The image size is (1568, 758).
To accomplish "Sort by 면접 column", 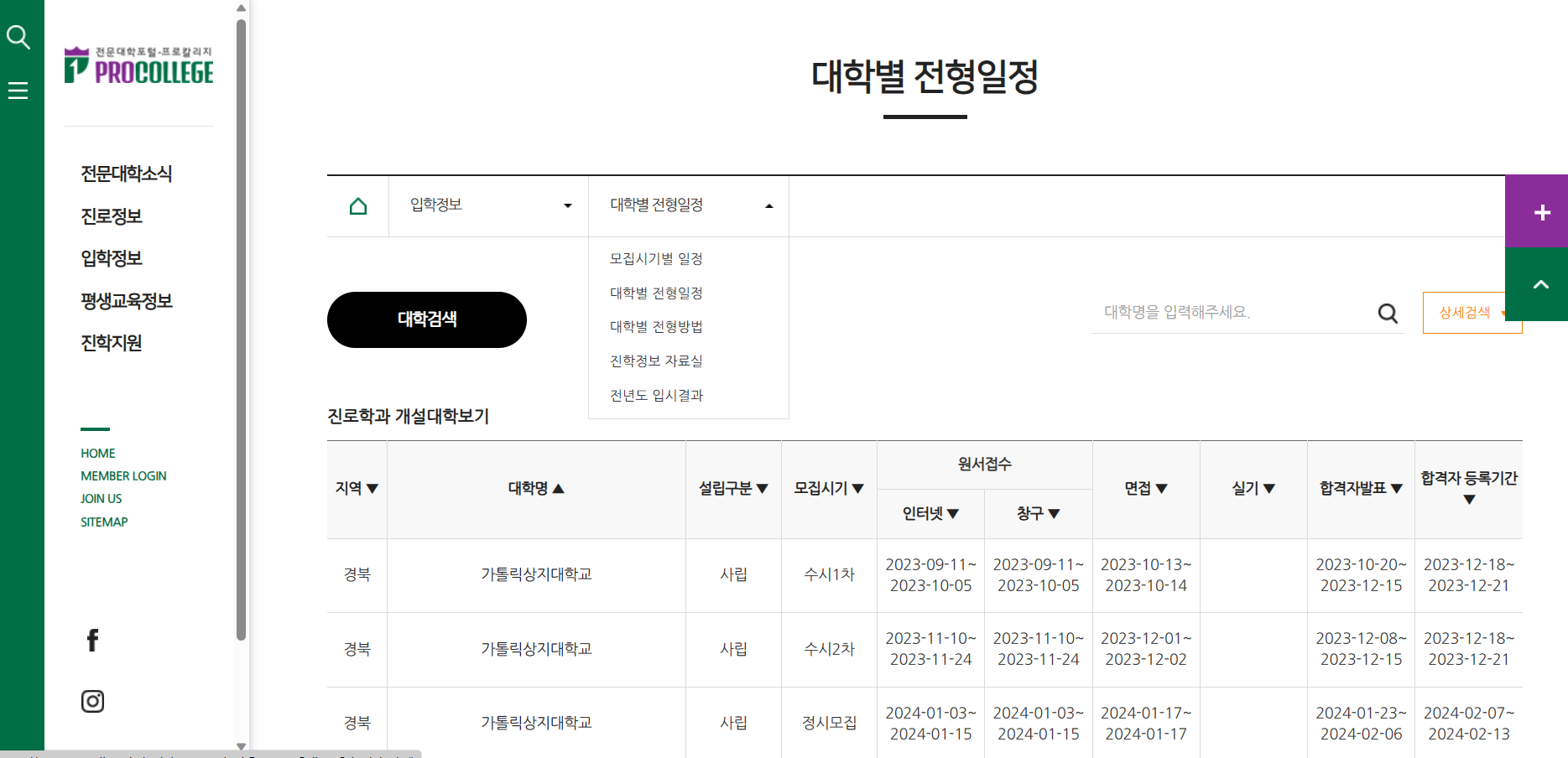I will coord(1146,489).
